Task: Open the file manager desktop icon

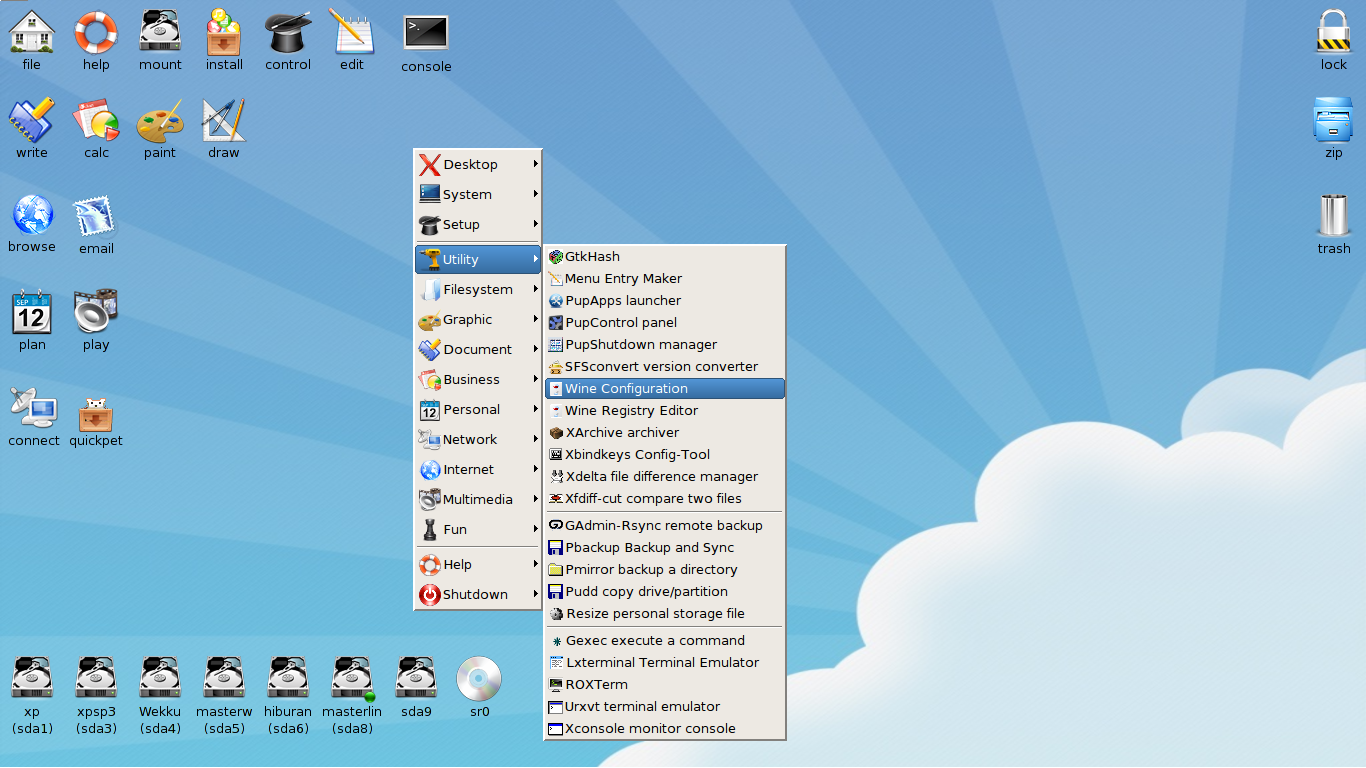Action: pyautogui.click(x=32, y=32)
